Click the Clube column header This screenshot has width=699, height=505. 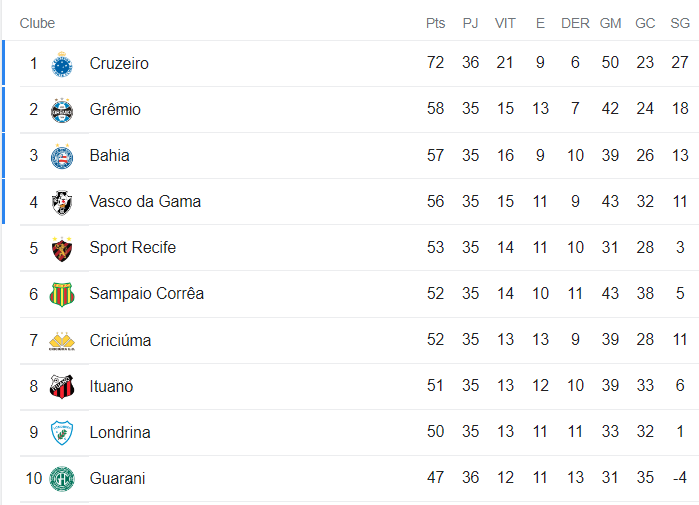pyautogui.click(x=38, y=23)
